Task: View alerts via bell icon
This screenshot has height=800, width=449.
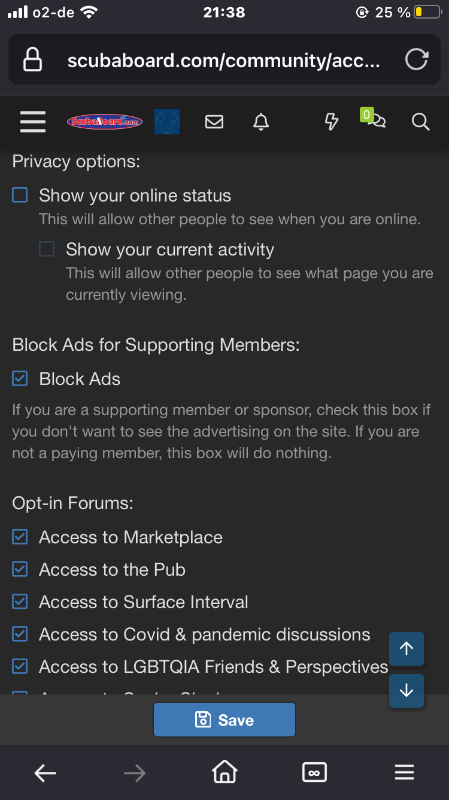Action: click(x=261, y=121)
